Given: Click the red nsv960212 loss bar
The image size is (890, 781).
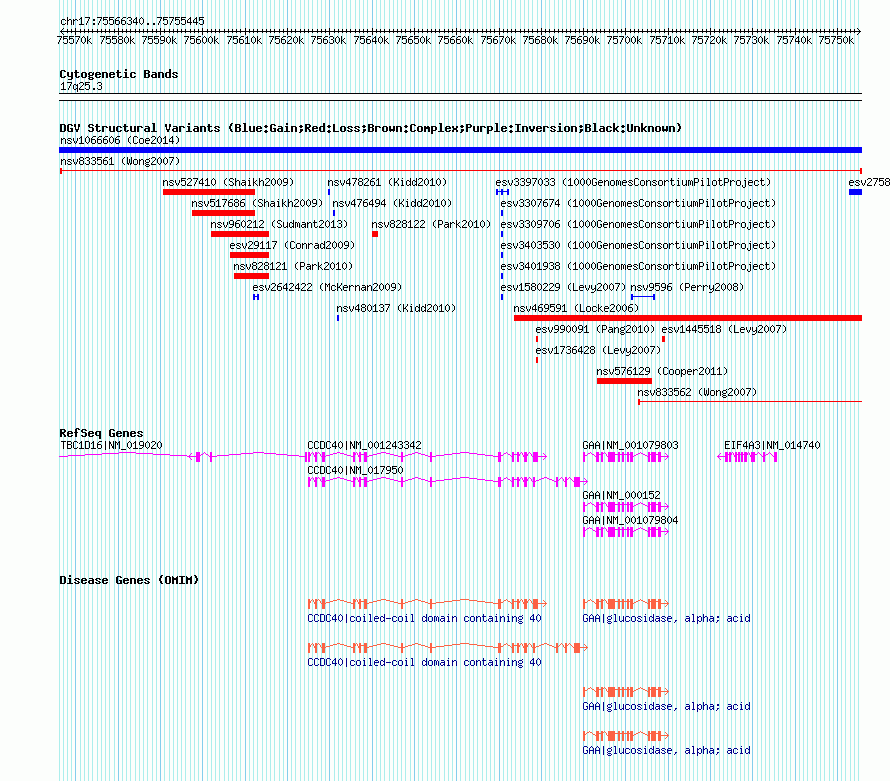Looking at the screenshot, I should pyautogui.click(x=240, y=234).
